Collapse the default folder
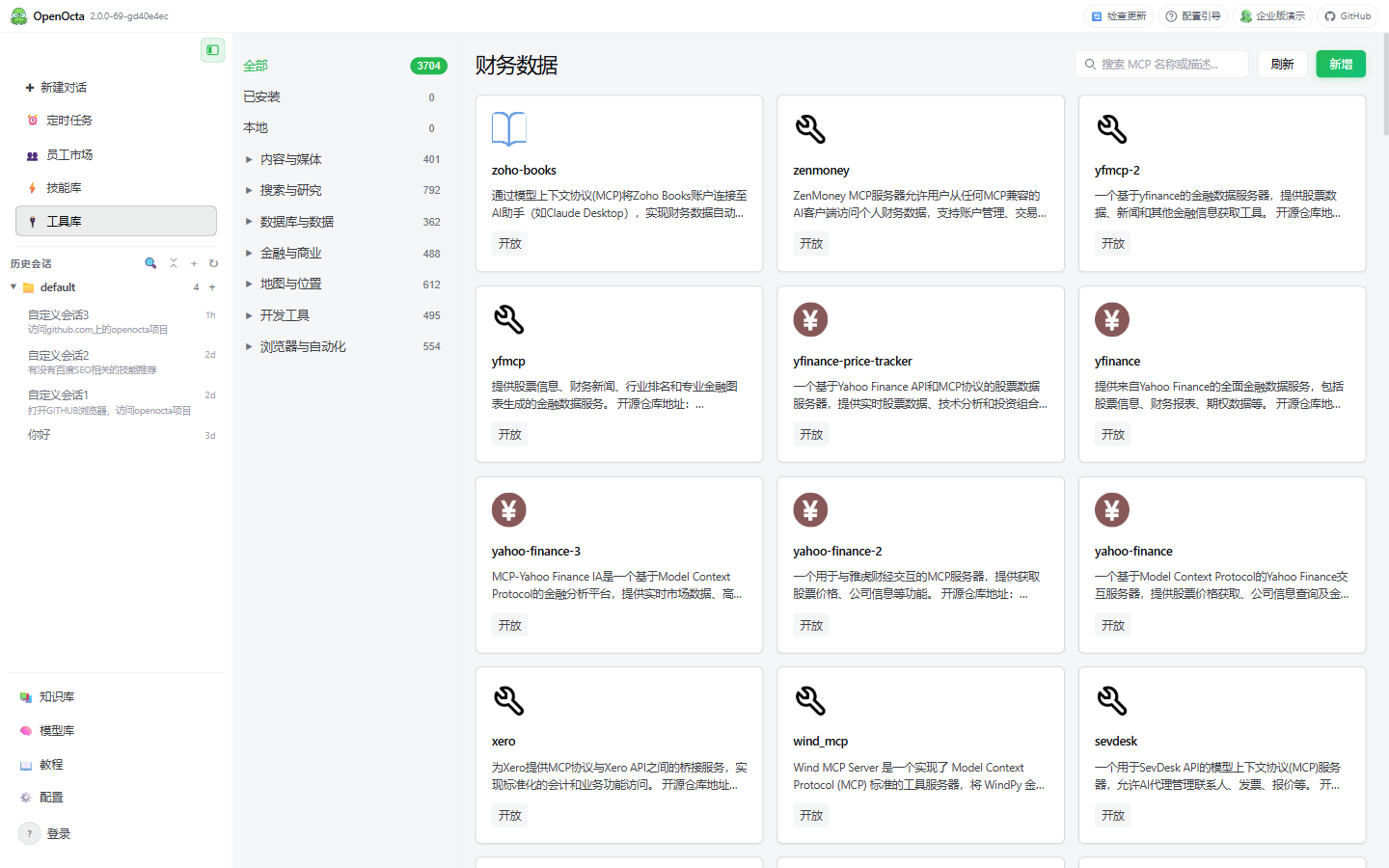Viewport: 1389px width, 868px height. [14, 287]
